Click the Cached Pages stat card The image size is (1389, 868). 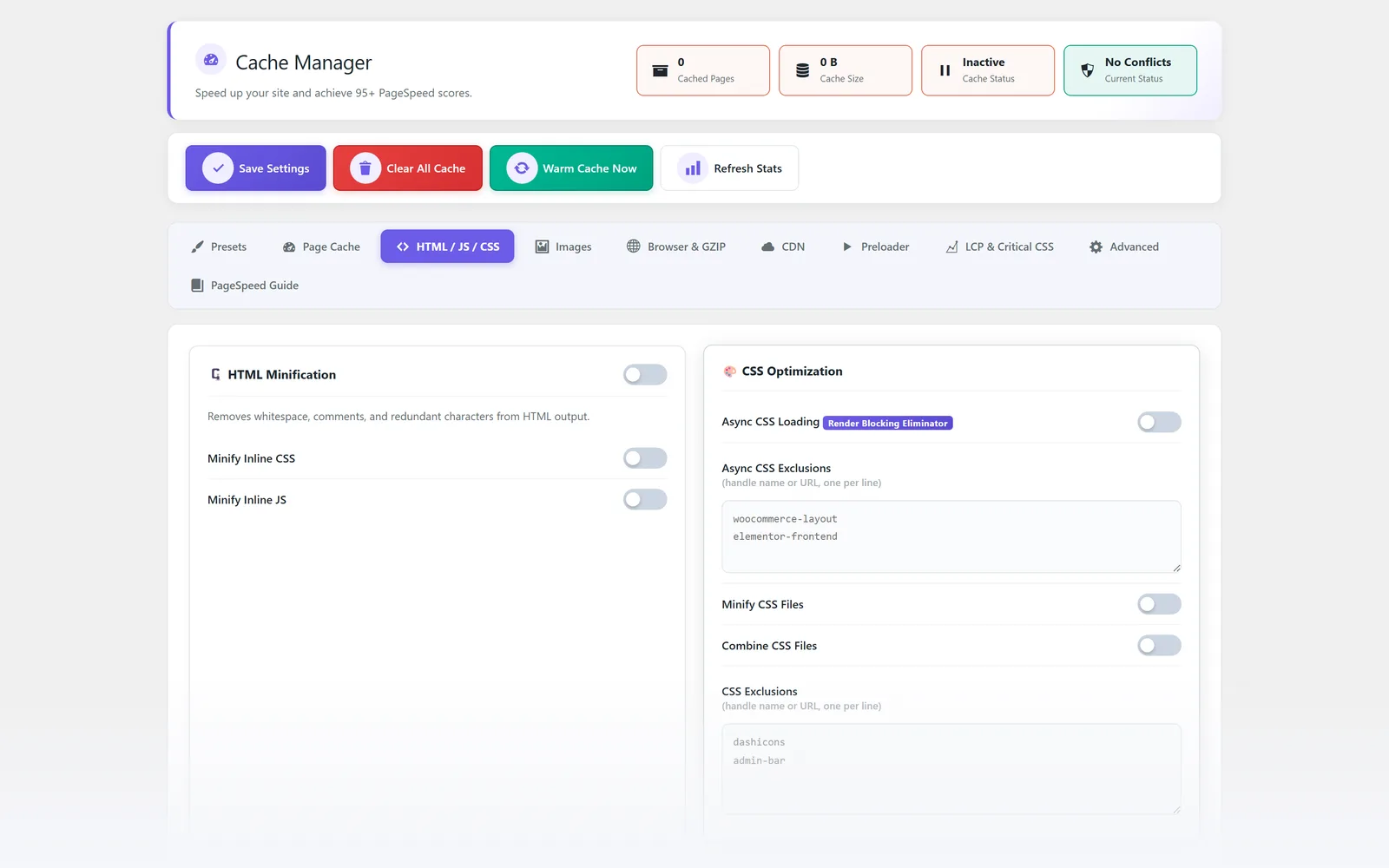(703, 70)
